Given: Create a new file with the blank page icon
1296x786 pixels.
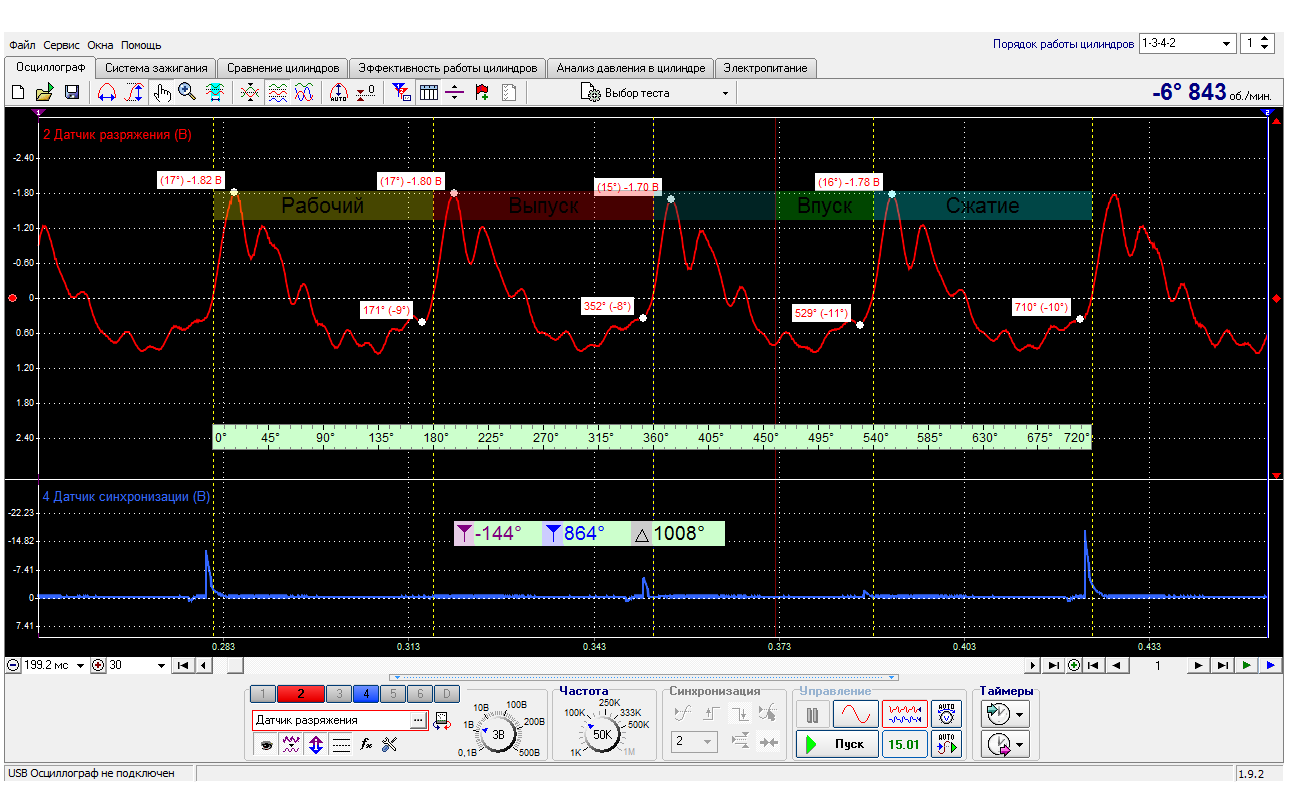Looking at the screenshot, I should pyautogui.click(x=18, y=92).
